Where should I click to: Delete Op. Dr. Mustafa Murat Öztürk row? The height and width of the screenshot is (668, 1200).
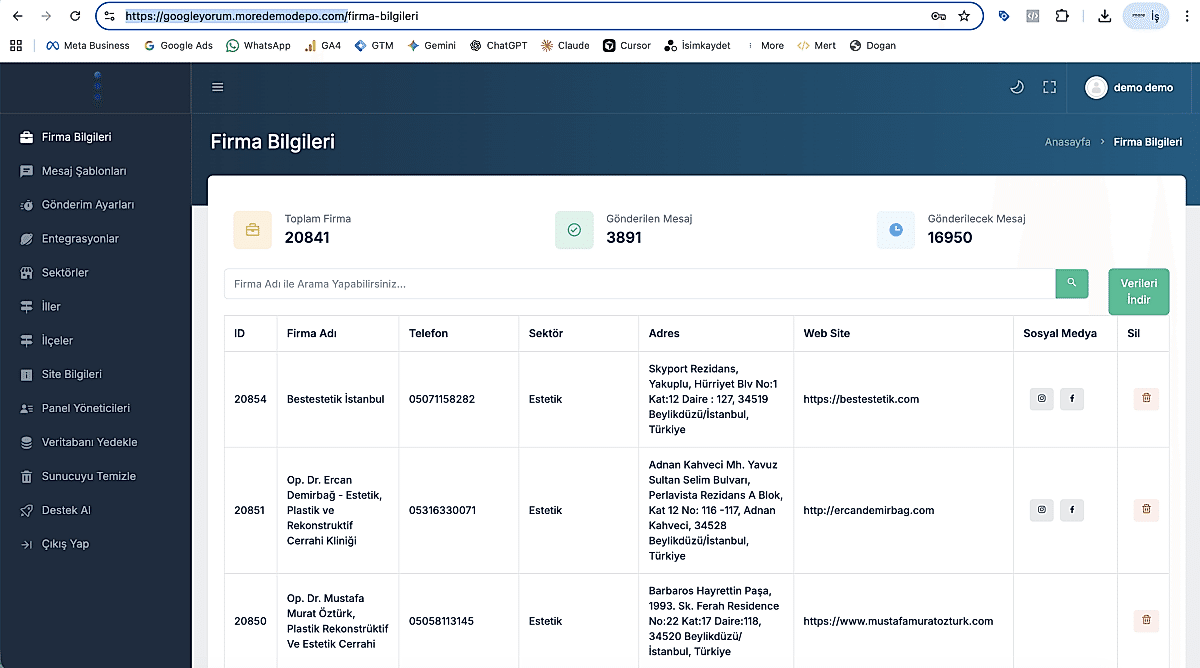1146,621
